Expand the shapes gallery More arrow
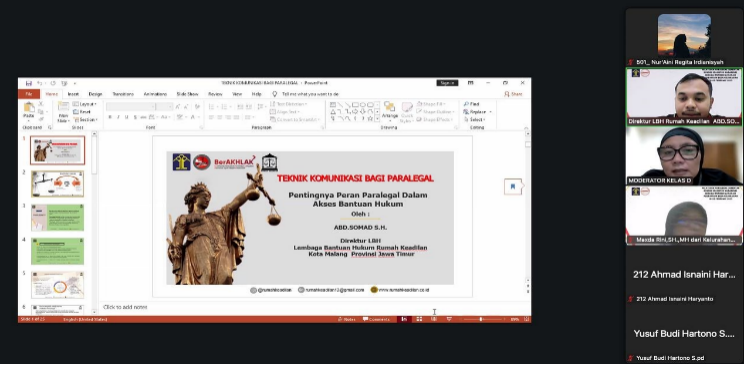 pyautogui.click(x=377, y=119)
